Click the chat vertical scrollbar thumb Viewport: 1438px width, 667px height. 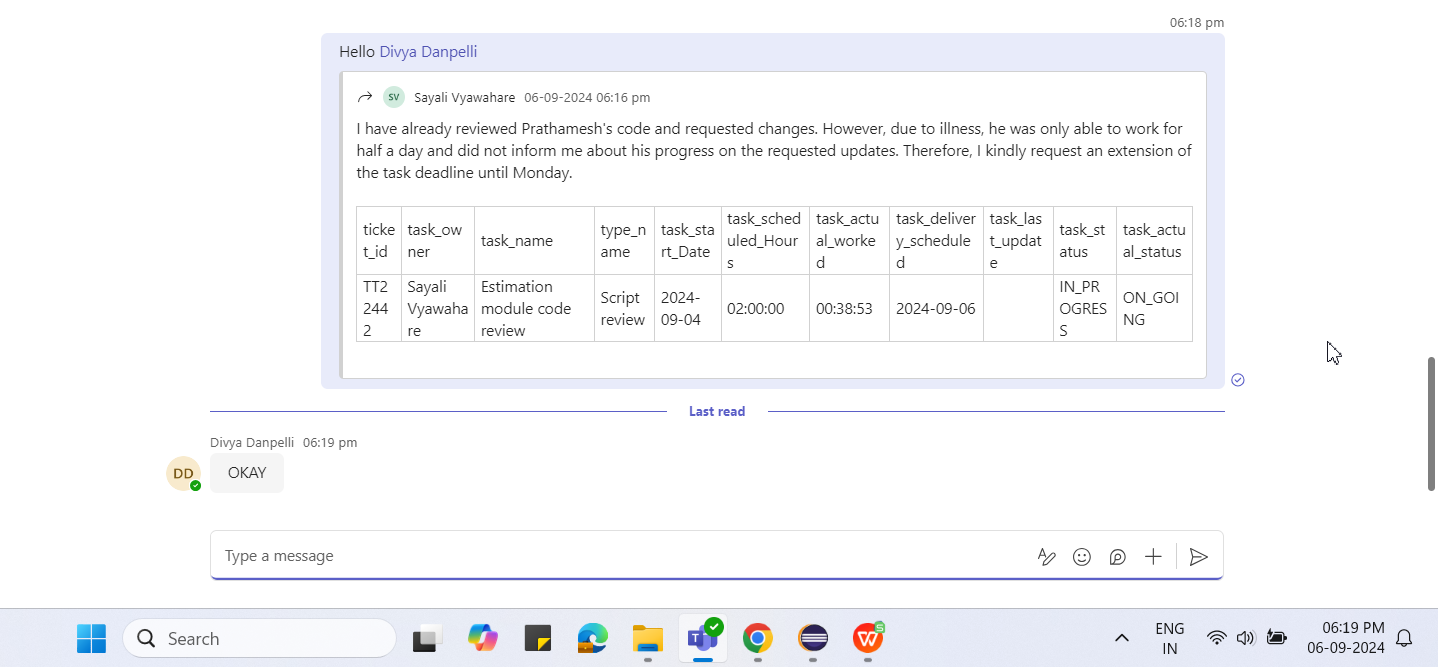click(1431, 423)
